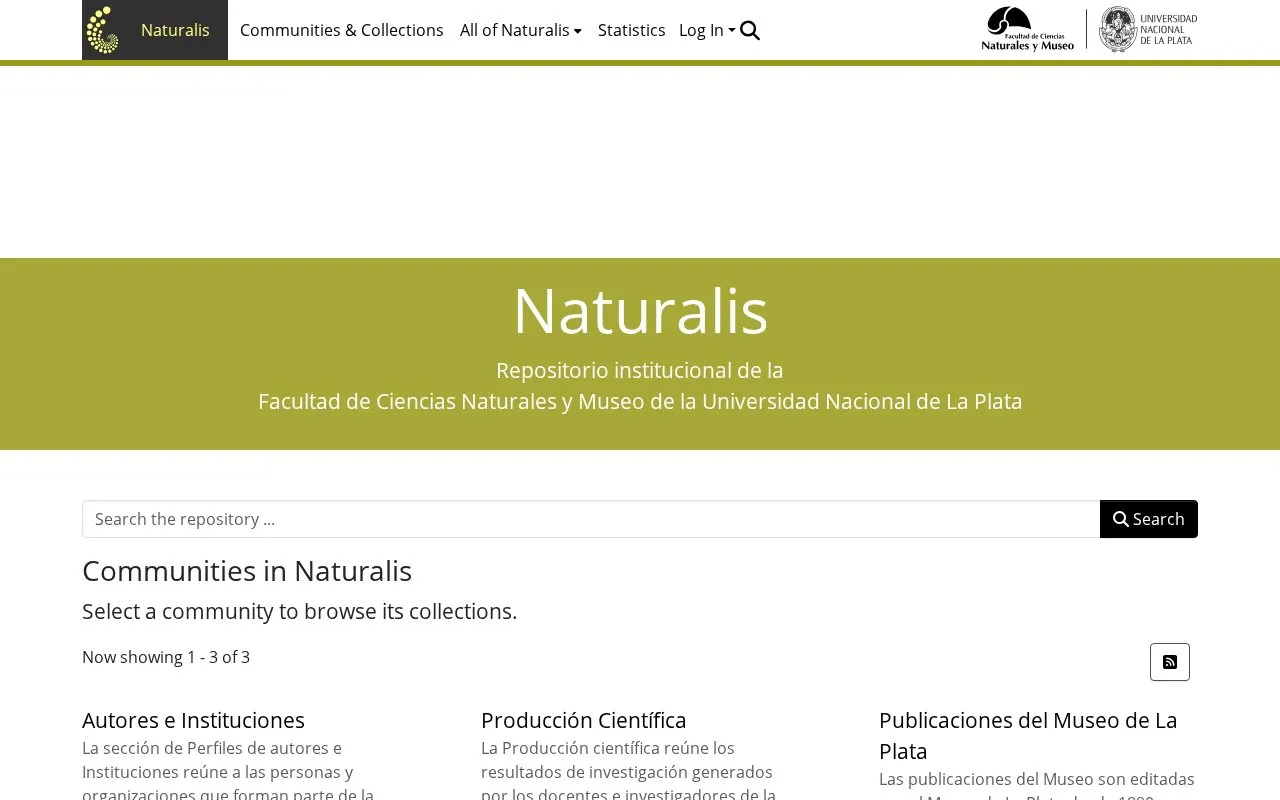This screenshot has width=1280, height=800.
Task: Click the large Naturalis banner title
Action: pyautogui.click(x=640, y=310)
